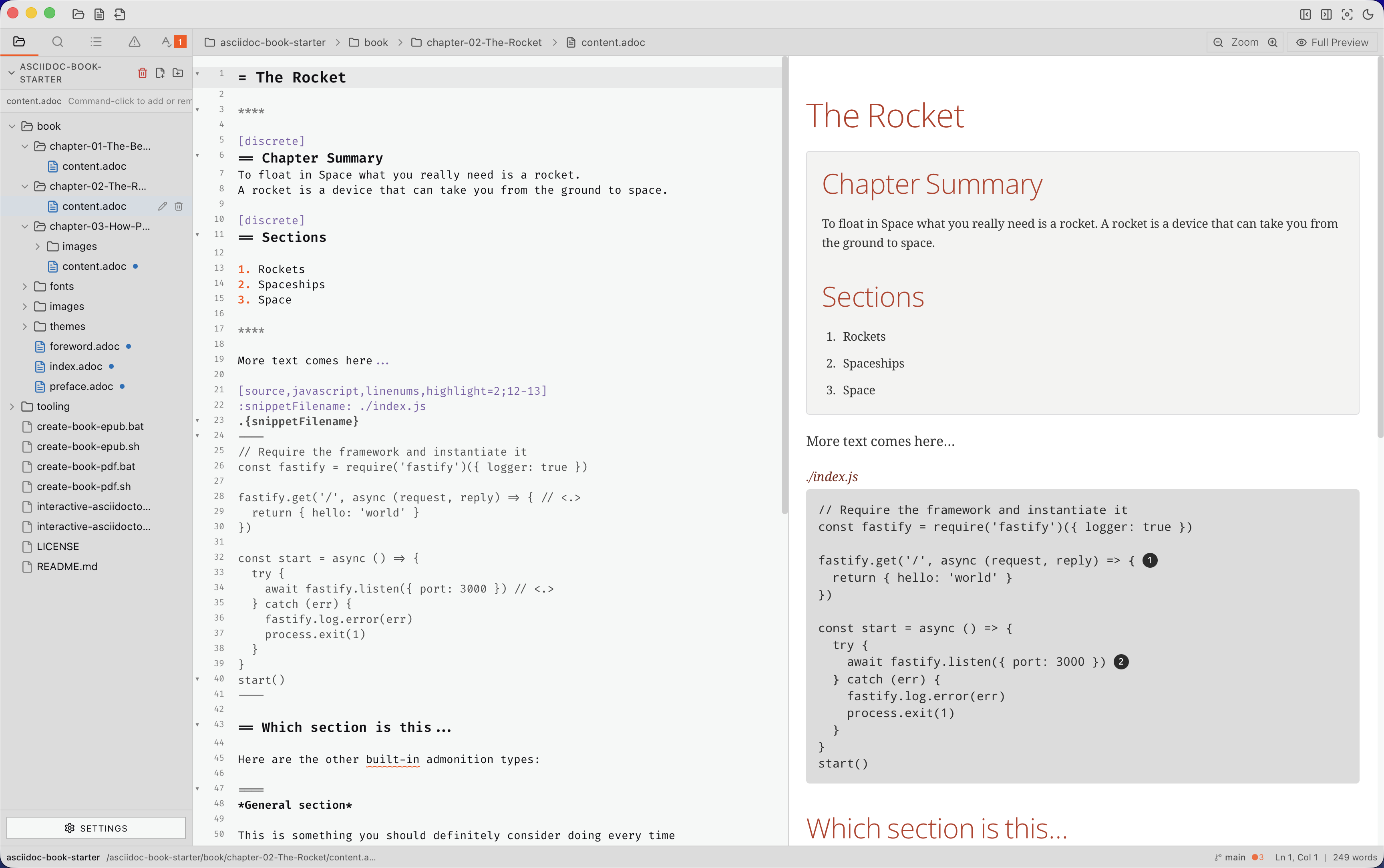Open interactive-asciidocto... first file

pos(86,506)
